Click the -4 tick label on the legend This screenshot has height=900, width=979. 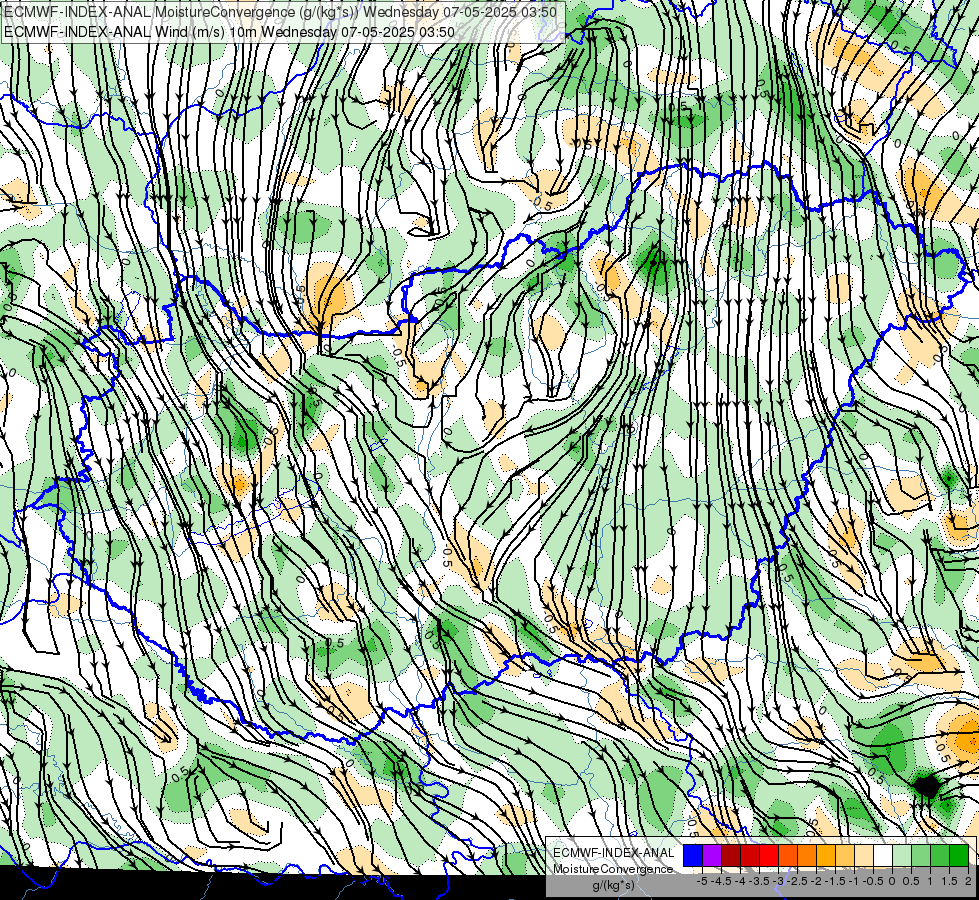[x=740, y=881]
